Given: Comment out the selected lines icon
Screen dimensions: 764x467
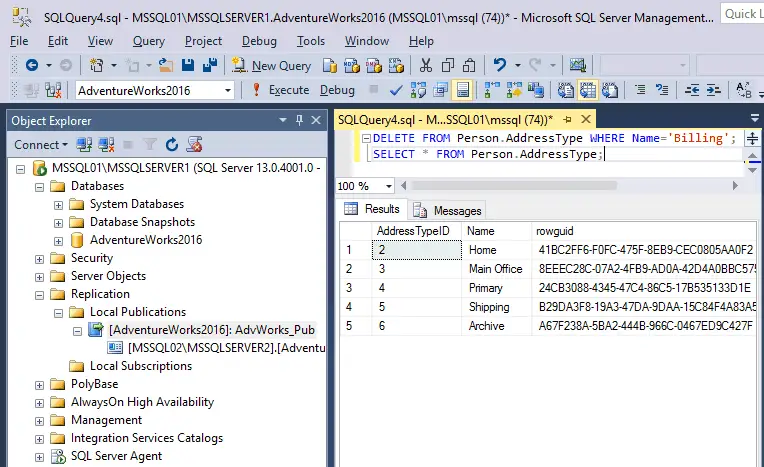Looking at the screenshot, I should click(x=640, y=90).
